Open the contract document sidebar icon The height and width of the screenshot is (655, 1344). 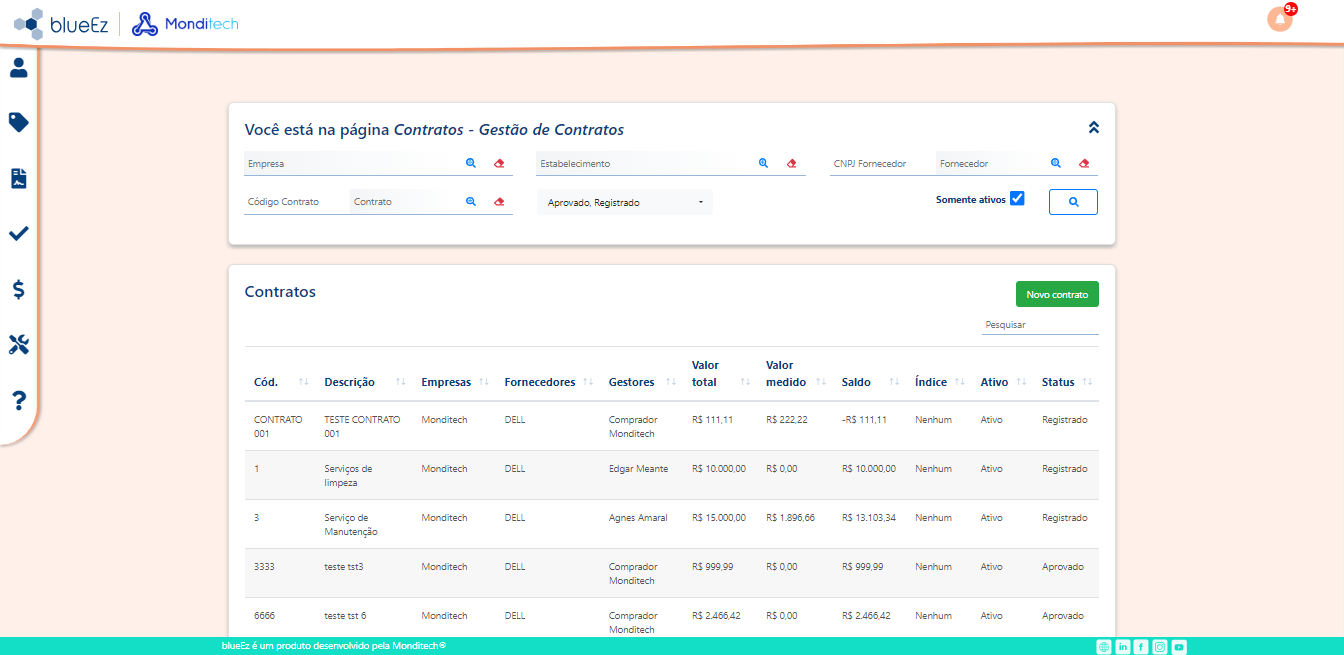pyautogui.click(x=18, y=178)
